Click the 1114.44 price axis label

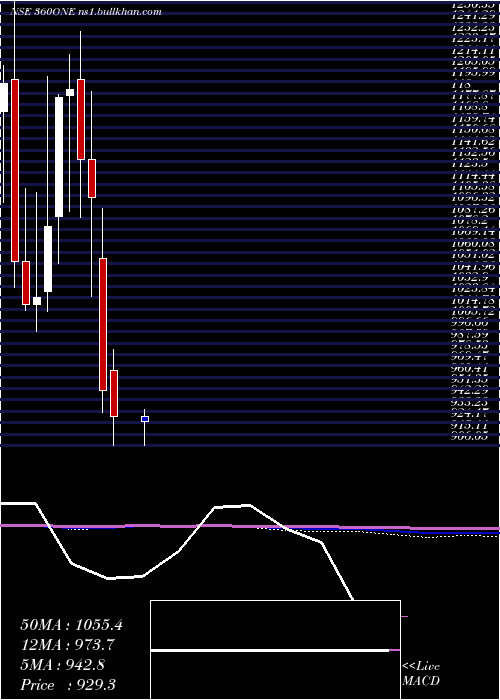(473, 176)
